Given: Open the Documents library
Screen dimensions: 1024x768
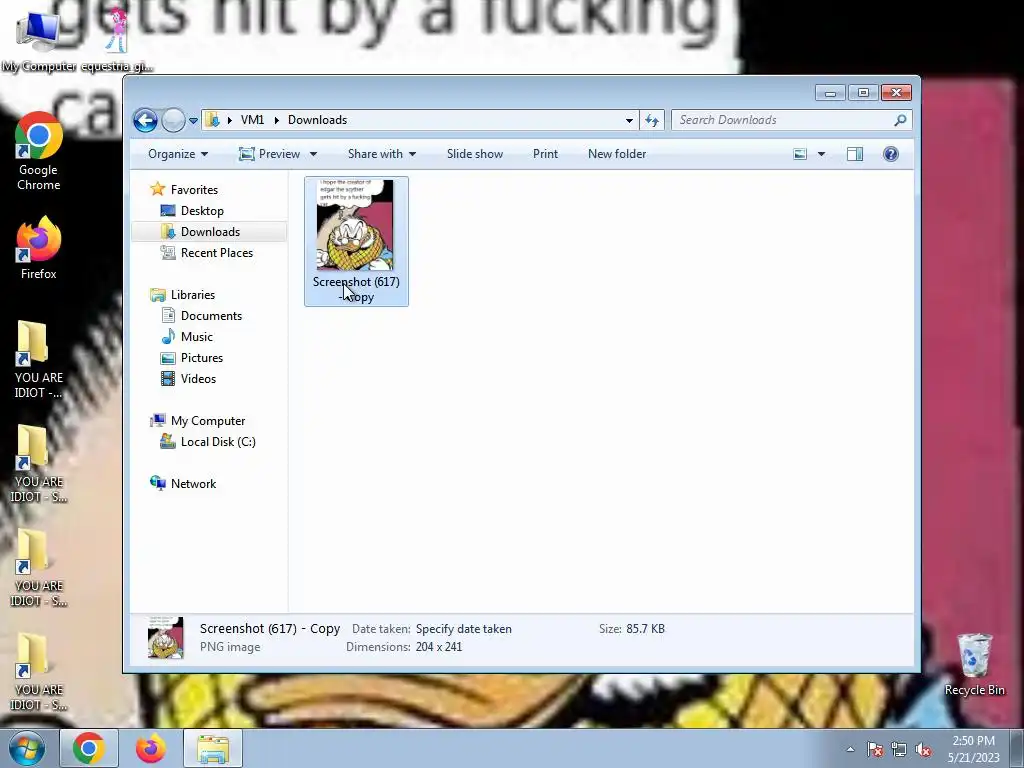Looking at the screenshot, I should (x=211, y=316).
